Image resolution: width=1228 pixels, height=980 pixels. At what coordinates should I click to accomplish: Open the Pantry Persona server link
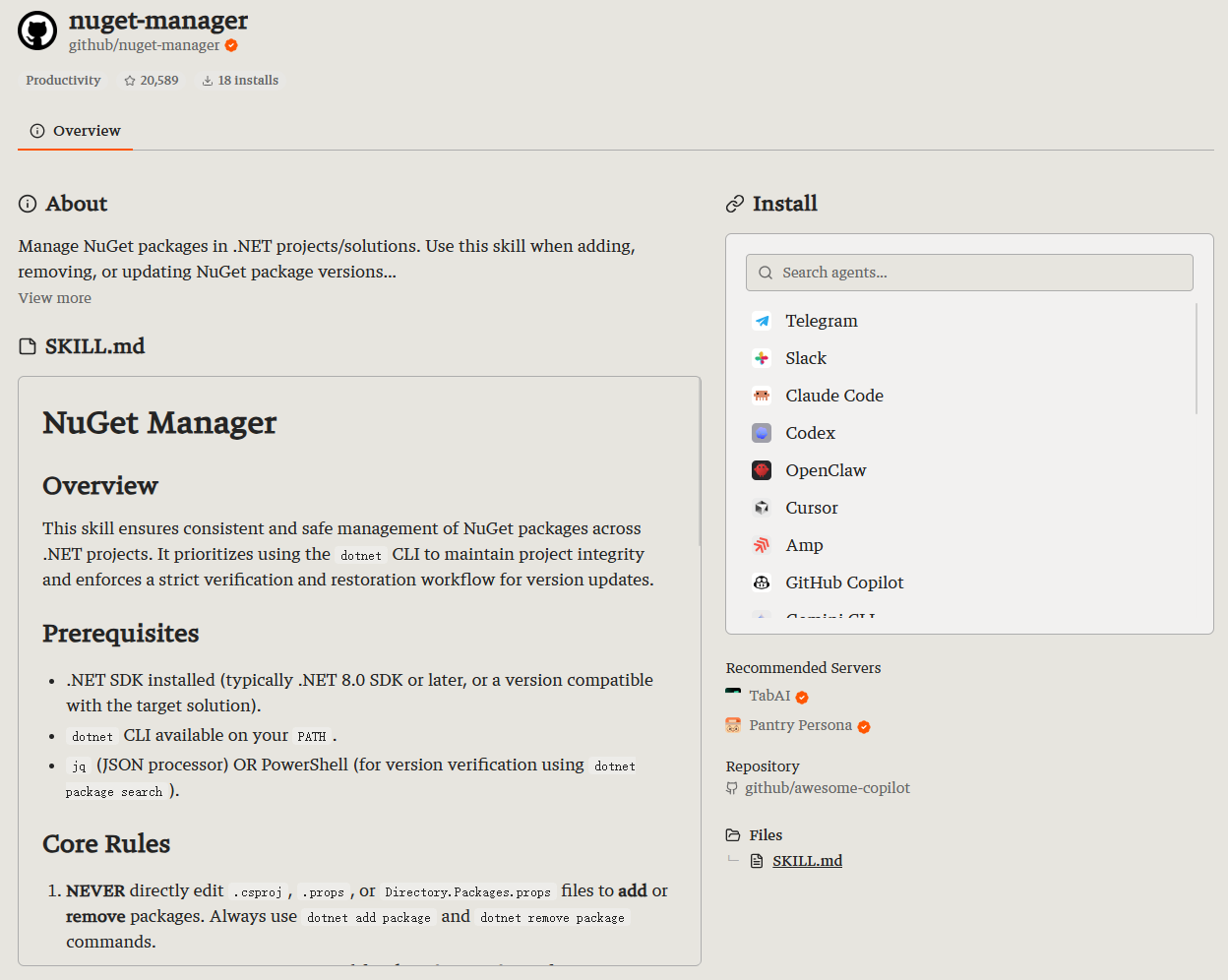[800, 725]
